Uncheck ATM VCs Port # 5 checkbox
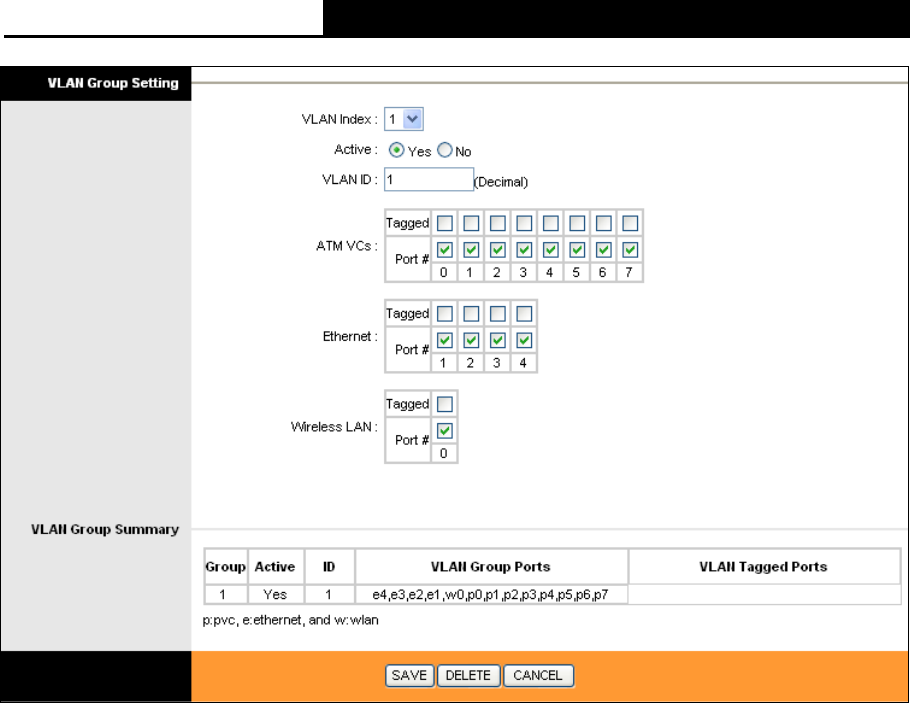The image size is (910, 703). pyautogui.click(x=577, y=250)
